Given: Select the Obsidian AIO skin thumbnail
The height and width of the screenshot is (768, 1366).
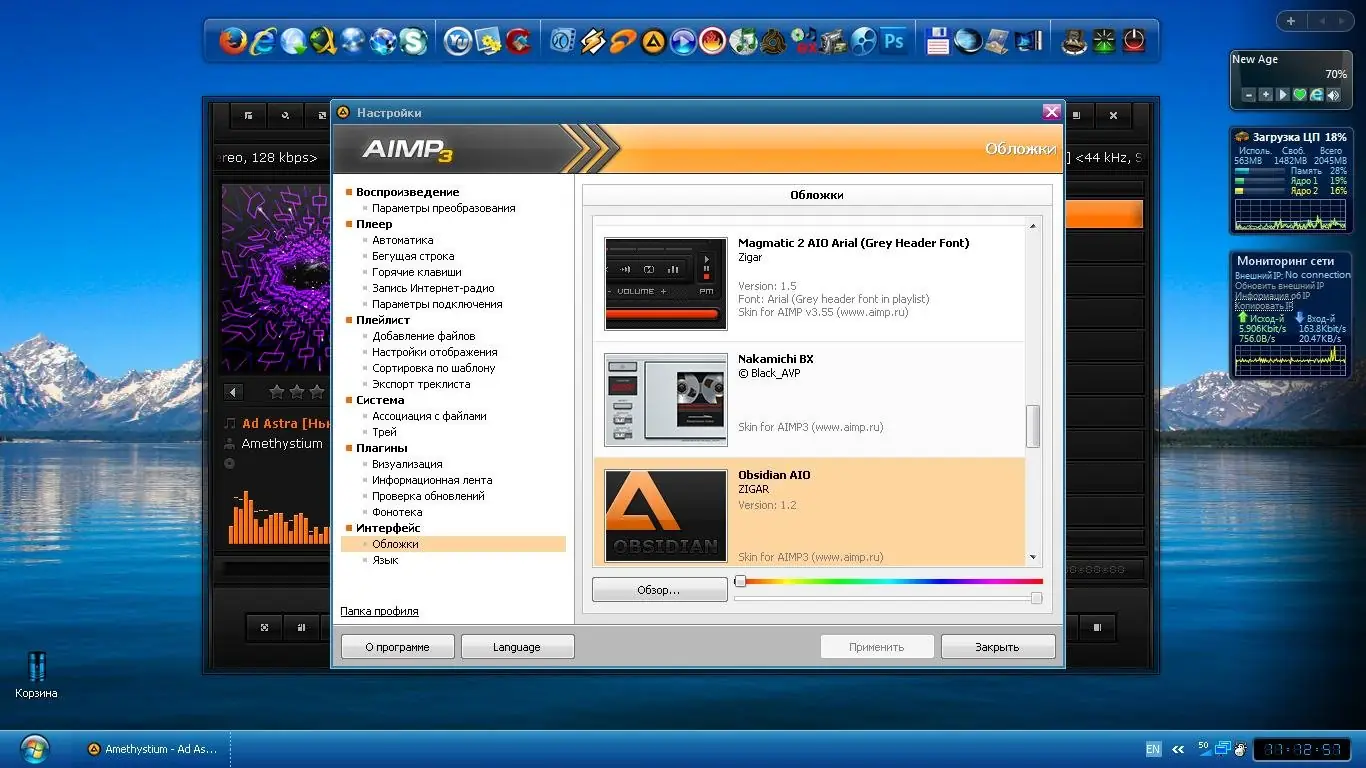Looking at the screenshot, I should click(x=666, y=516).
